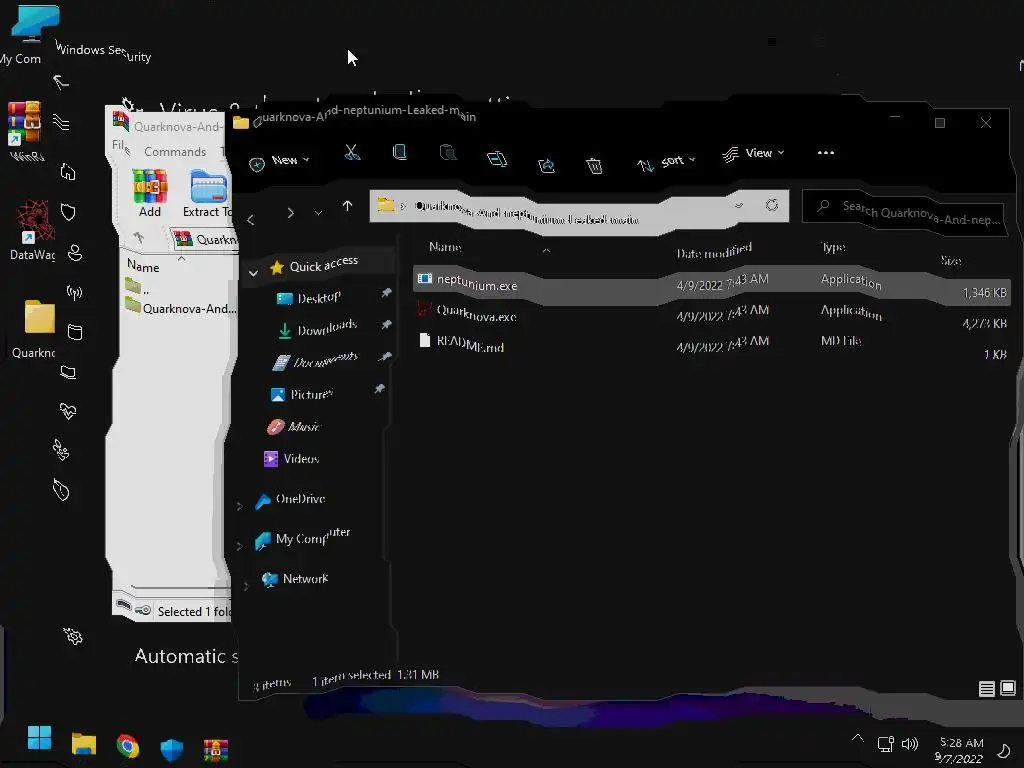
Task: Click the Delete trash icon in Explorer toolbar
Action: [x=594, y=165]
